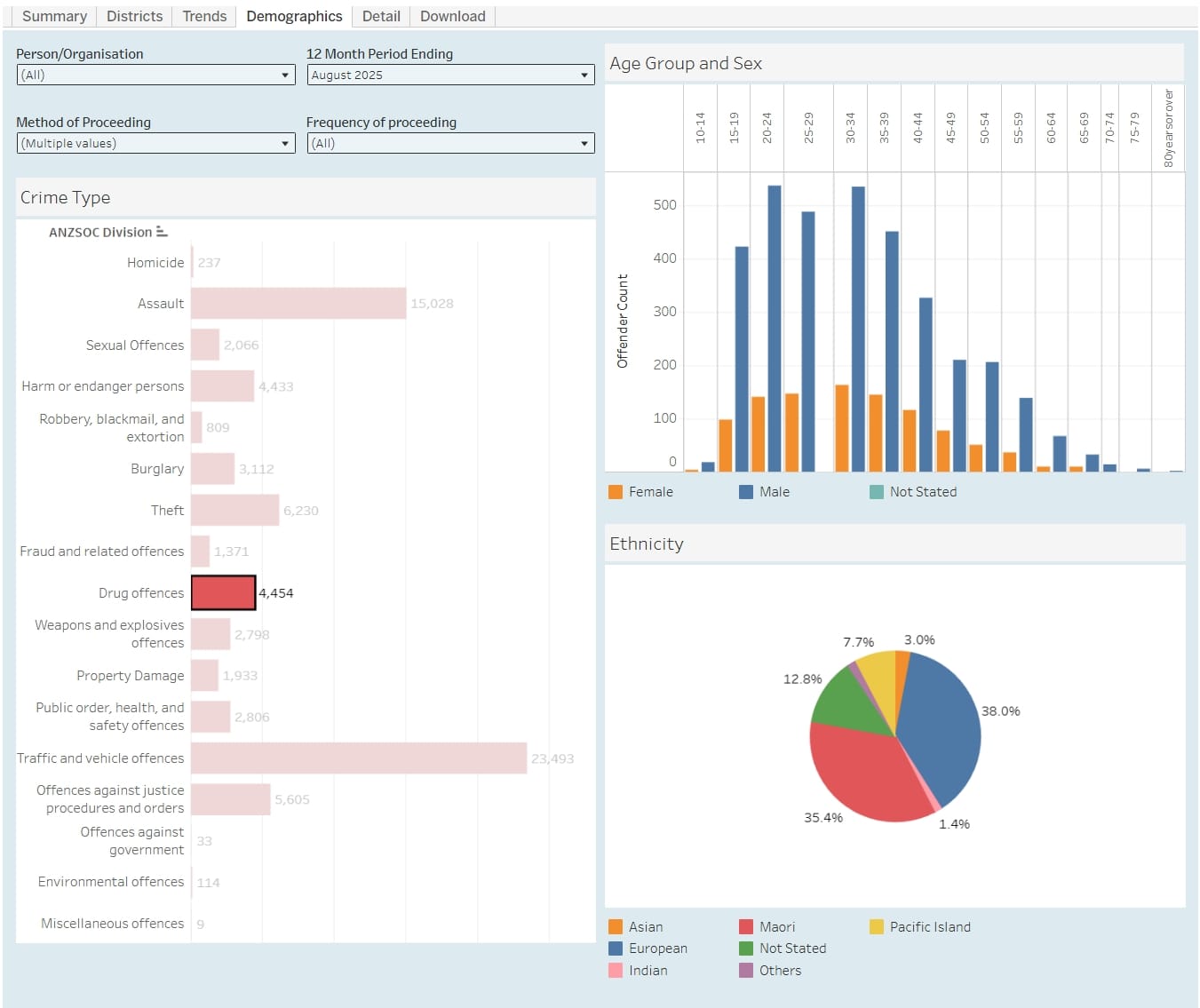Screen dimensions: 1200x1008
Task: Select the Female legend color swatch
Action: click(616, 492)
